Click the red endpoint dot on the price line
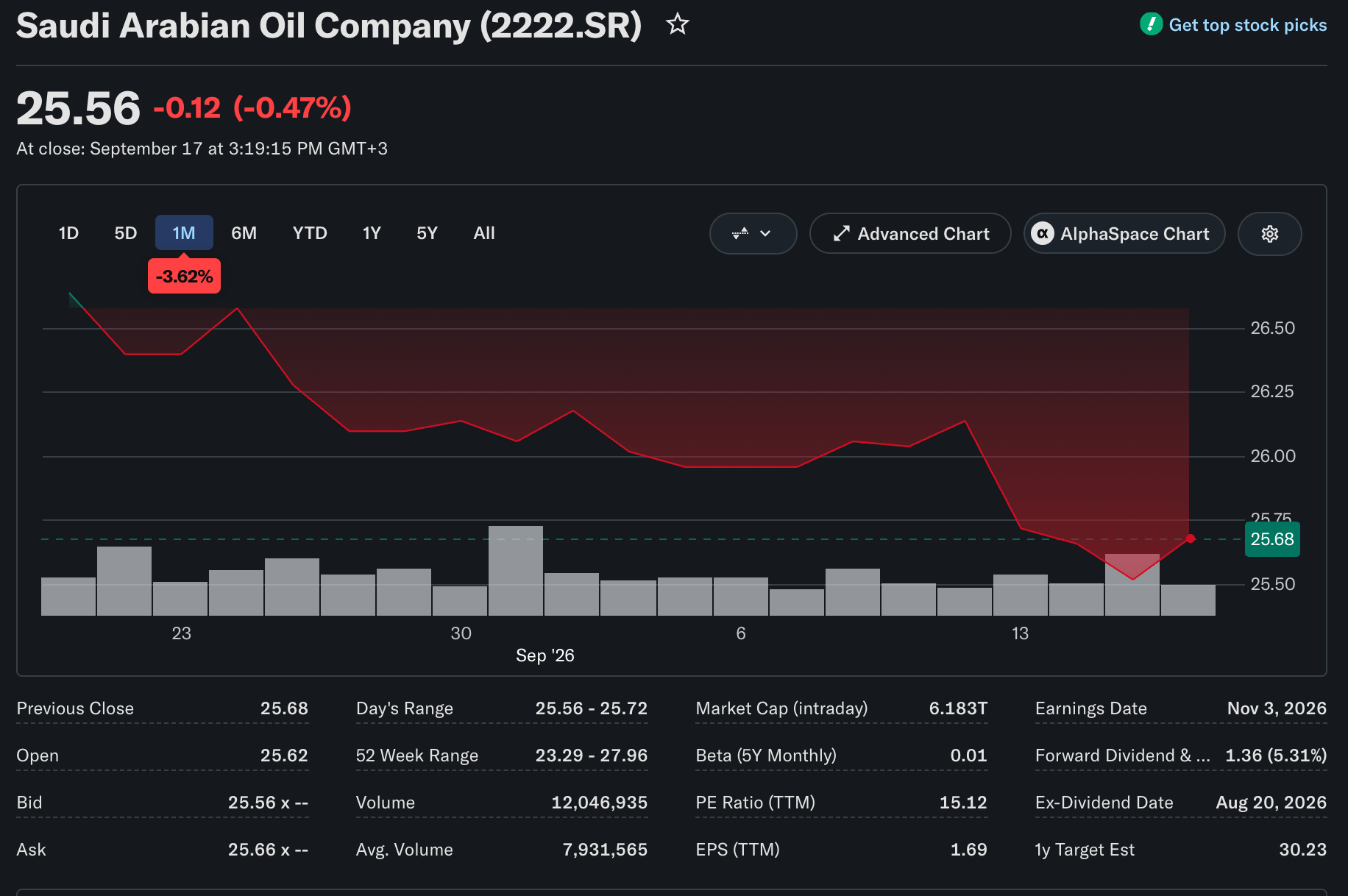Viewport: 1348px width, 896px height. [1190, 538]
